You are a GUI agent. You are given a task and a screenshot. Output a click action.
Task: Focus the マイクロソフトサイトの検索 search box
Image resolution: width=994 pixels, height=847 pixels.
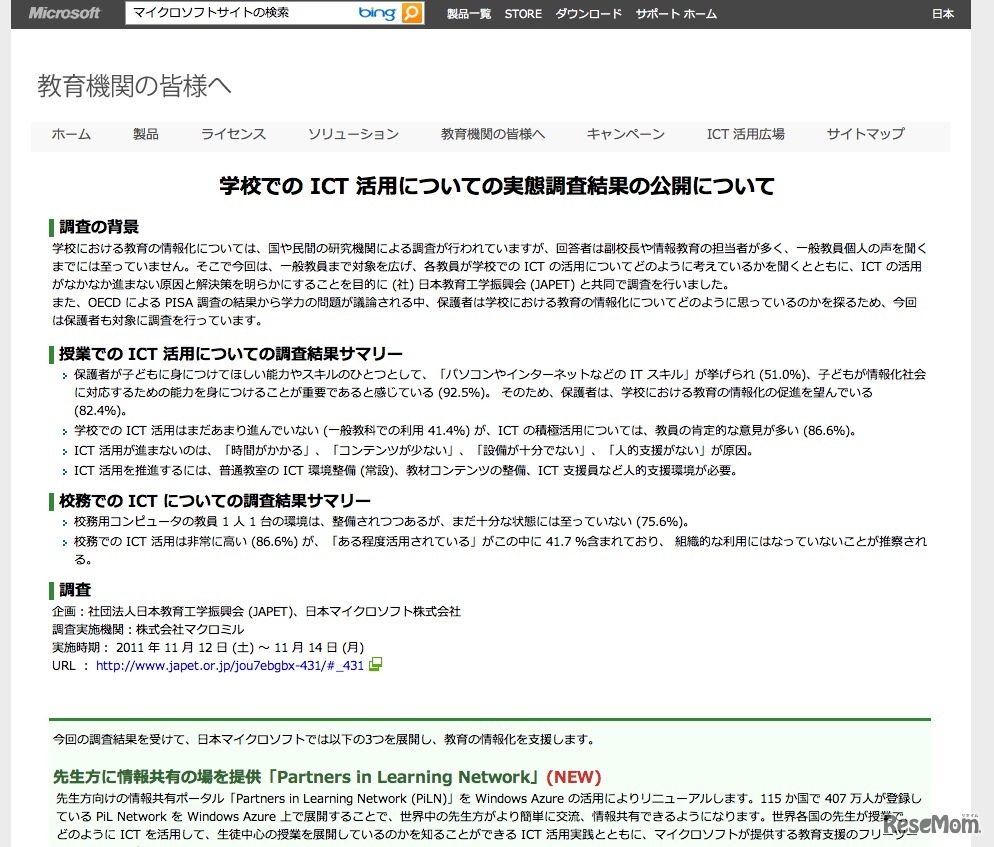[238, 14]
